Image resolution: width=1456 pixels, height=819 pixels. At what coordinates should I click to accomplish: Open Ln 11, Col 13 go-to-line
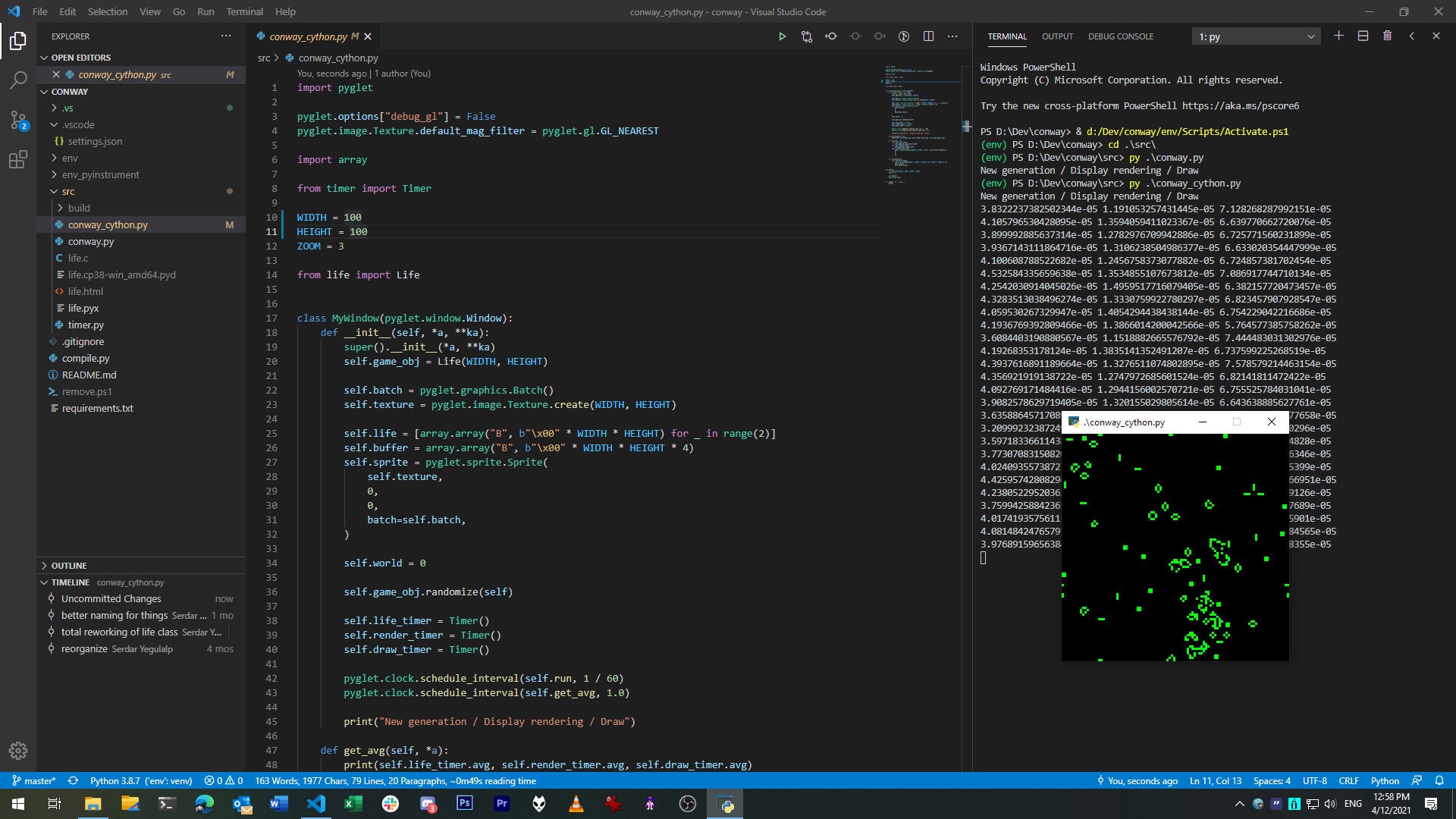(1216, 780)
